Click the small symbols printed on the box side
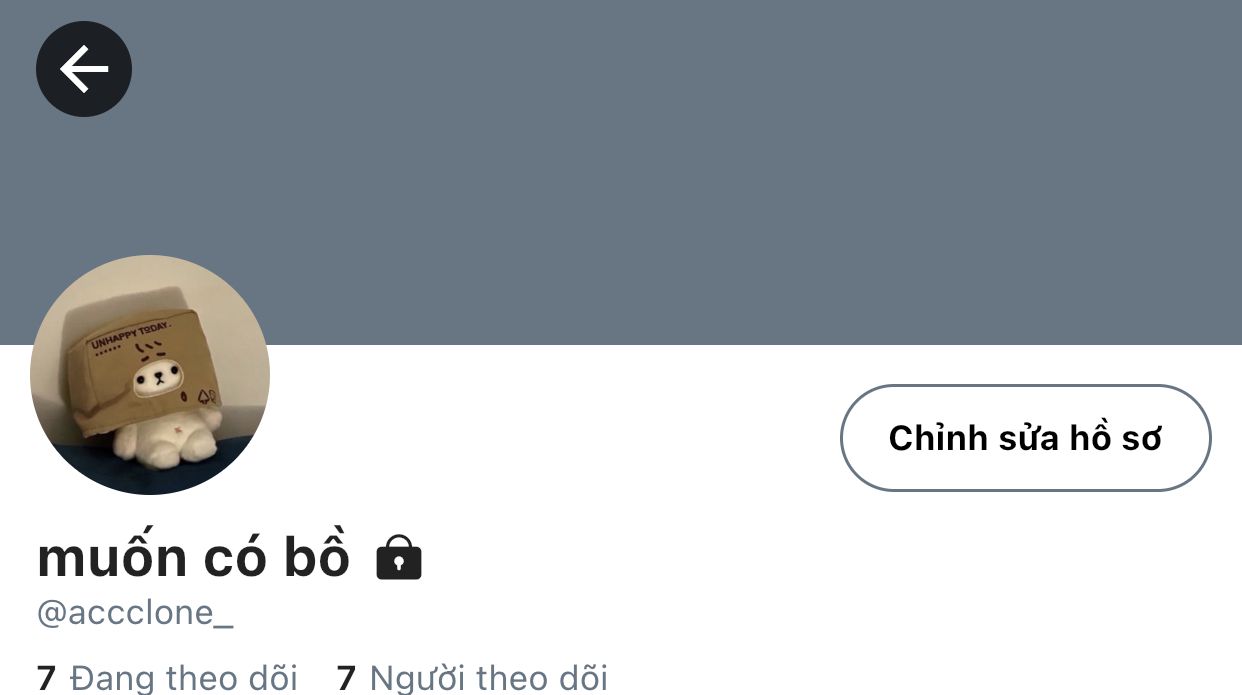This screenshot has width=1242, height=695. (x=207, y=396)
